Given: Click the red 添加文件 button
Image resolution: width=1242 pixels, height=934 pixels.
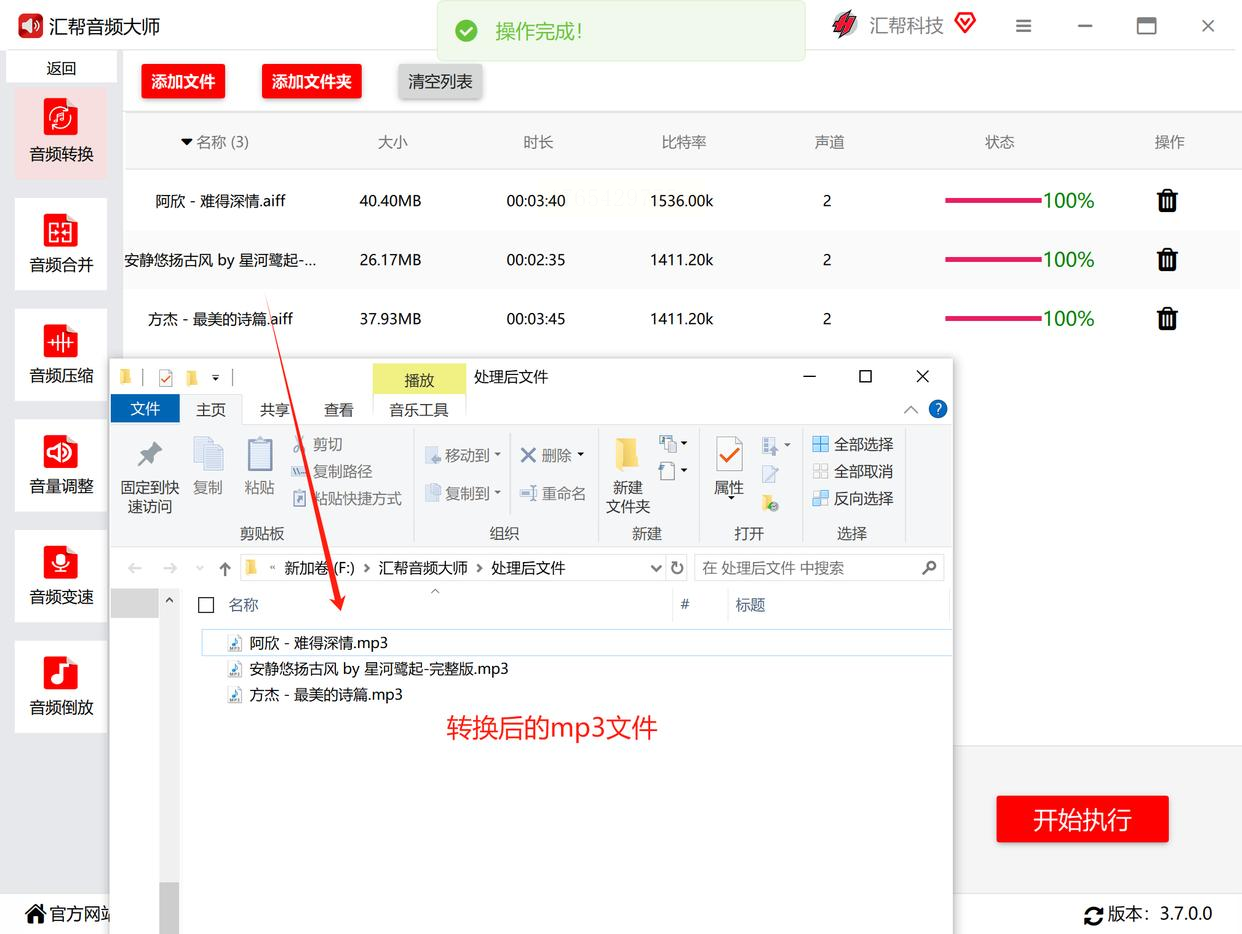Looking at the screenshot, I should [x=183, y=82].
